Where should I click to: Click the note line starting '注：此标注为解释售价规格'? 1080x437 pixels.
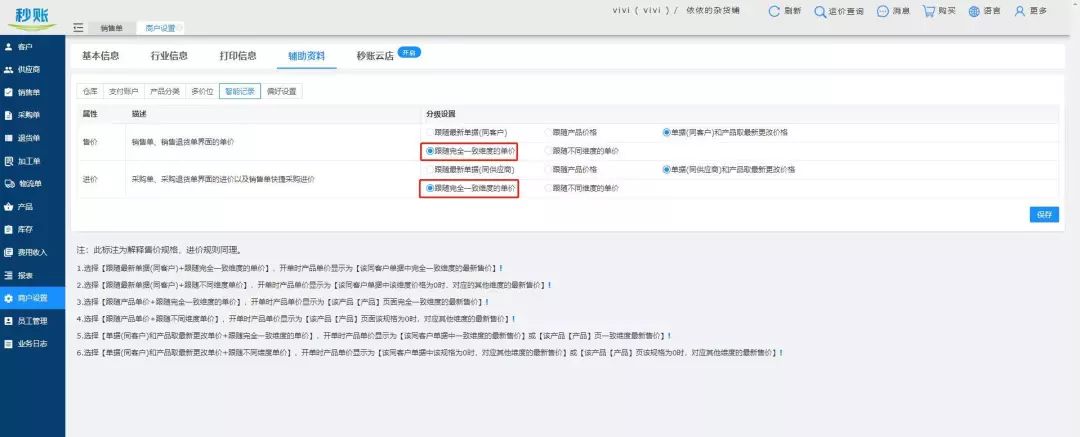click(x=158, y=250)
